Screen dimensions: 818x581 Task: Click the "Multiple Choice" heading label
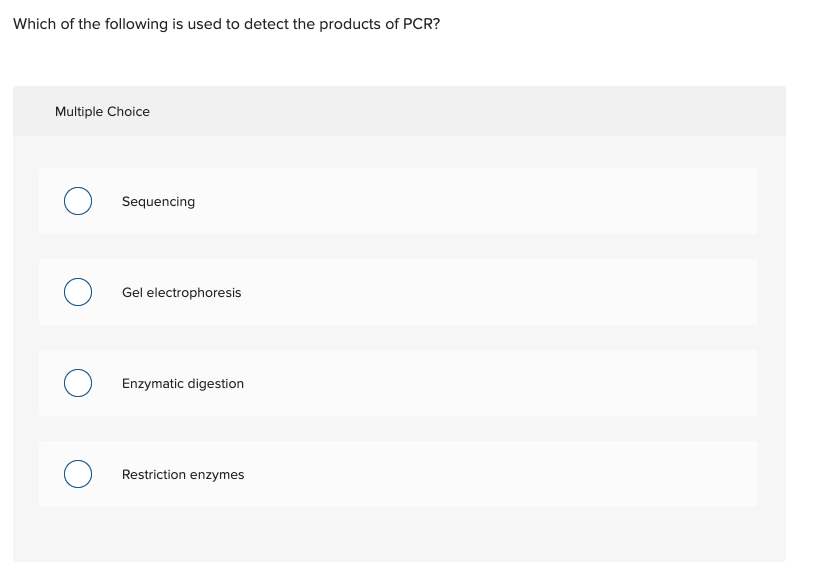(x=102, y=112)
